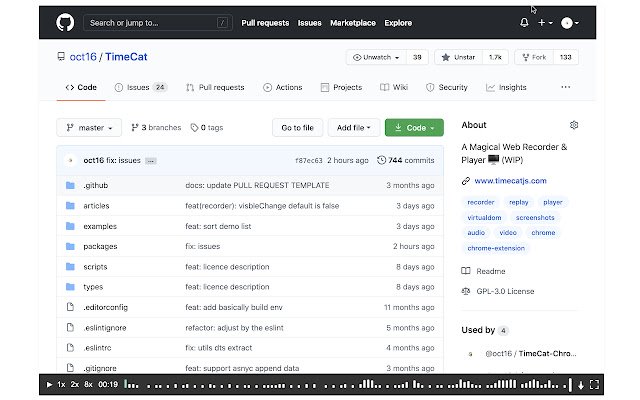Open the .eslintrc file

tap(97, 348)
